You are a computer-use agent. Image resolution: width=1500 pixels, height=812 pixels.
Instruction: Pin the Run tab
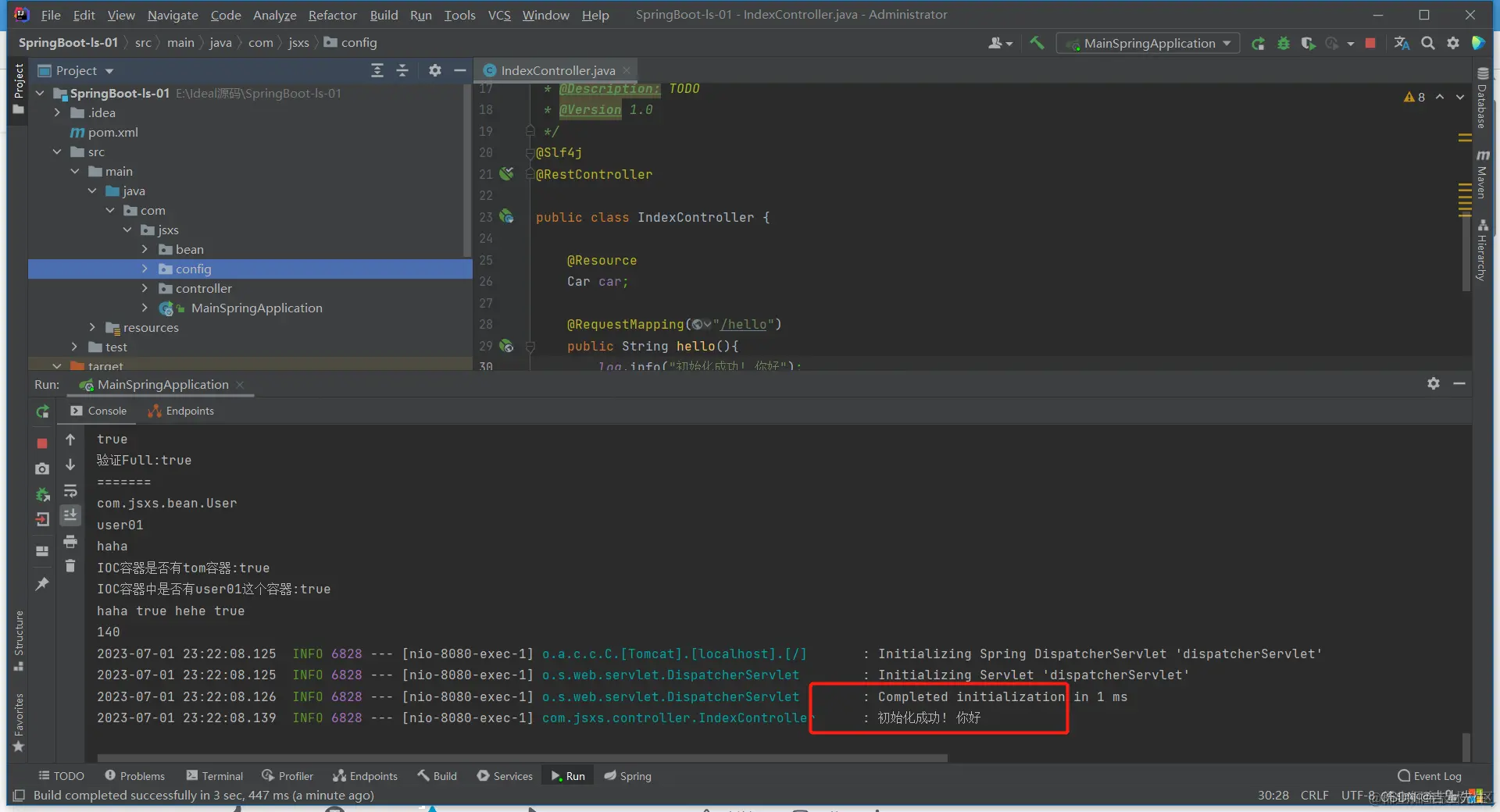pyautogui.click(x=42, y=584)
